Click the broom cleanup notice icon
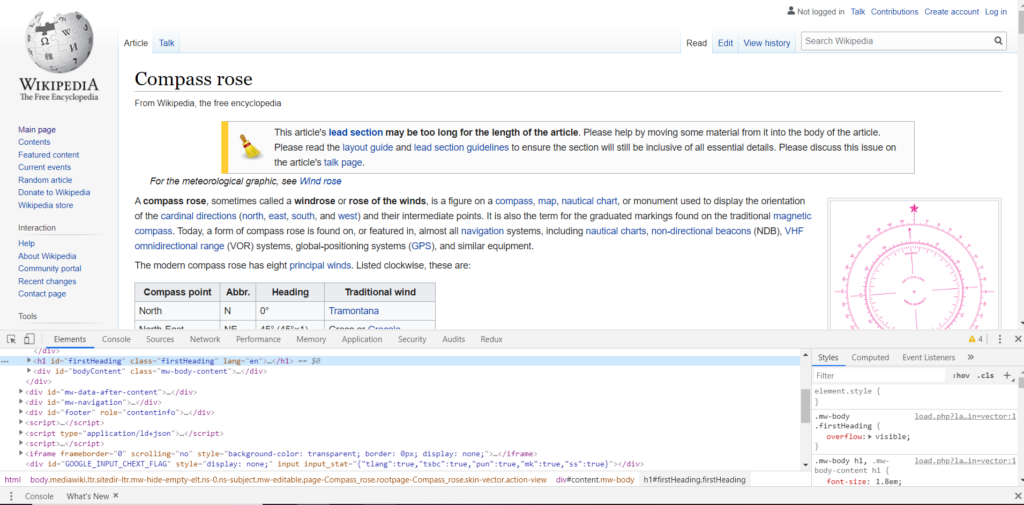This screenshot has width=1024, height=505. 249,146
